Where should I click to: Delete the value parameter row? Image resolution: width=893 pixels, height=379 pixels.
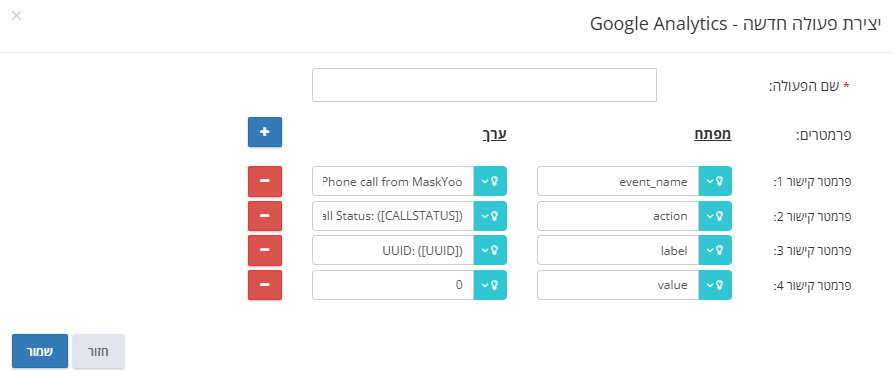[x=265, y=284]
